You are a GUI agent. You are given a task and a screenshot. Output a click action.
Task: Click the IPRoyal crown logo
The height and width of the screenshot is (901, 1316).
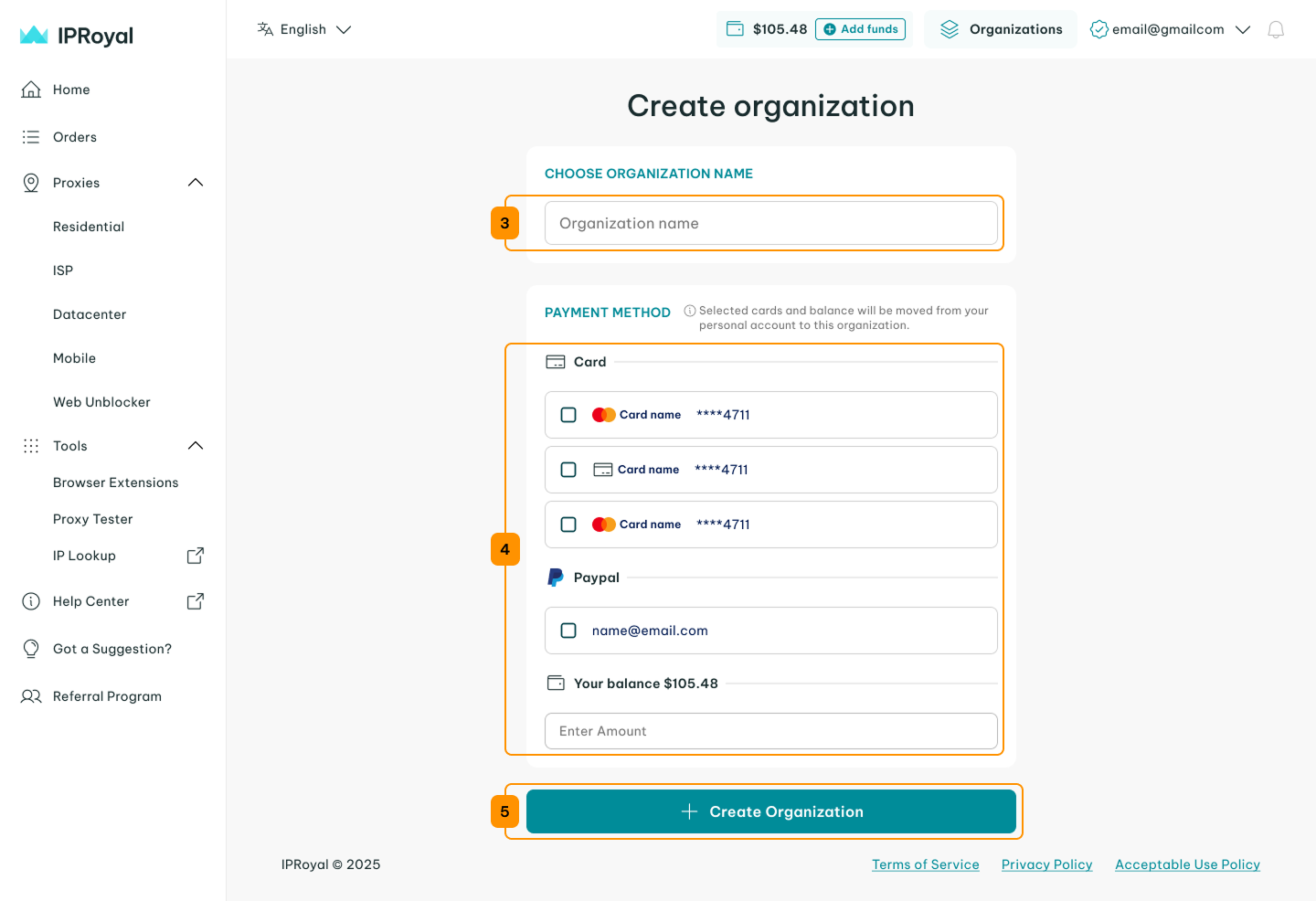pyautogui.click(x=34, y=36)
